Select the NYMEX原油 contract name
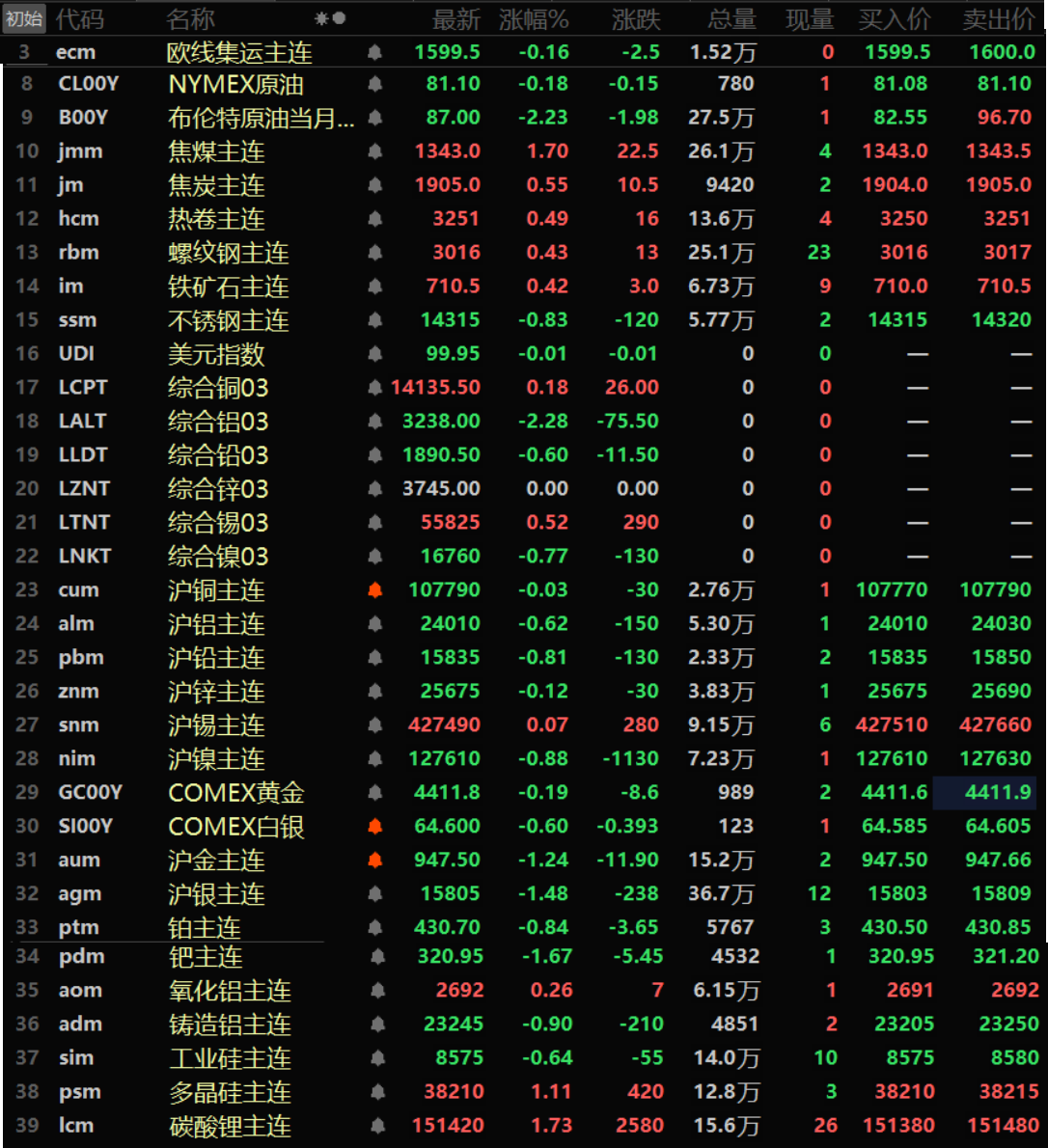This screenshot has width=1048, height=1148. [235, 84]
